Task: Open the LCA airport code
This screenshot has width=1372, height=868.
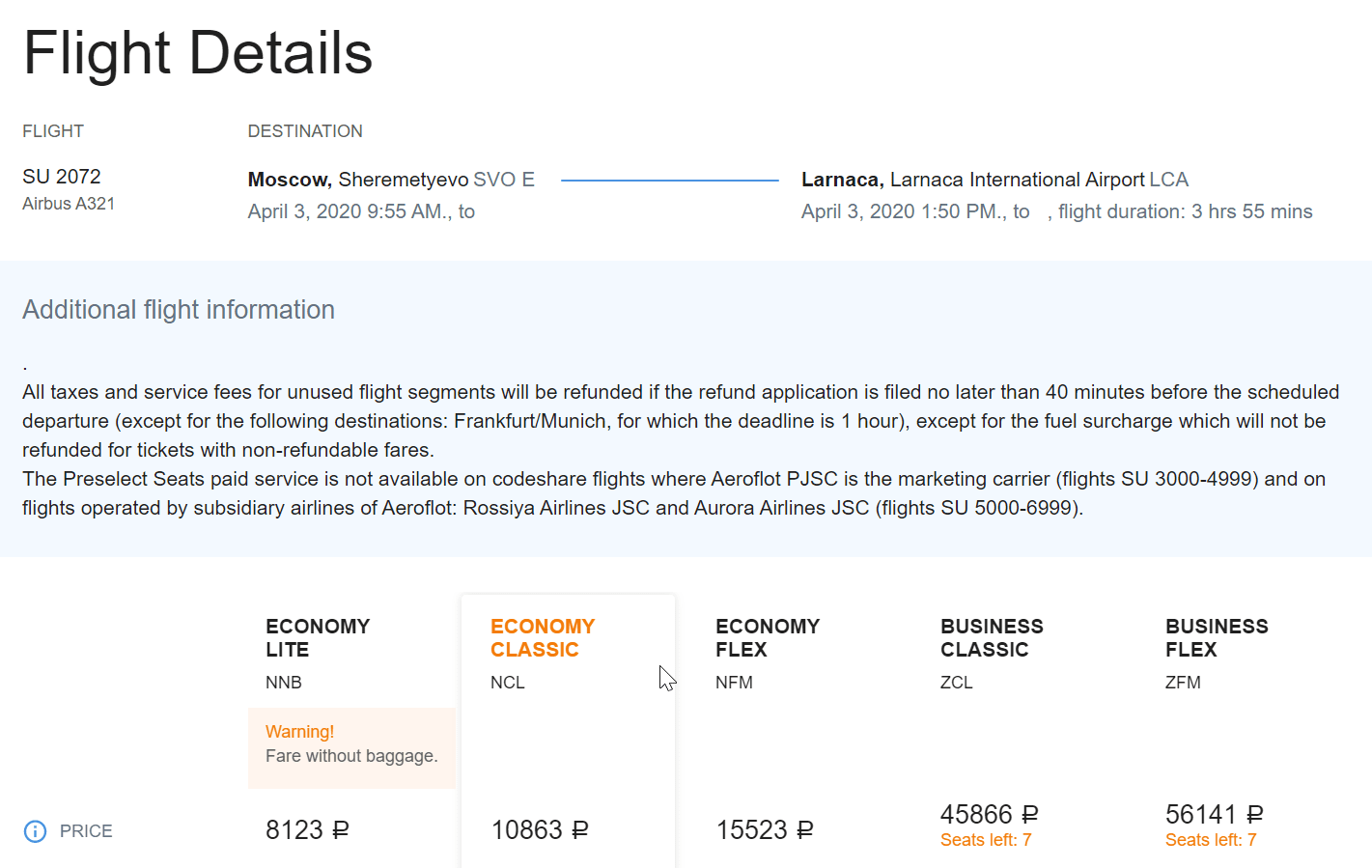Action: pos(1167,180)
